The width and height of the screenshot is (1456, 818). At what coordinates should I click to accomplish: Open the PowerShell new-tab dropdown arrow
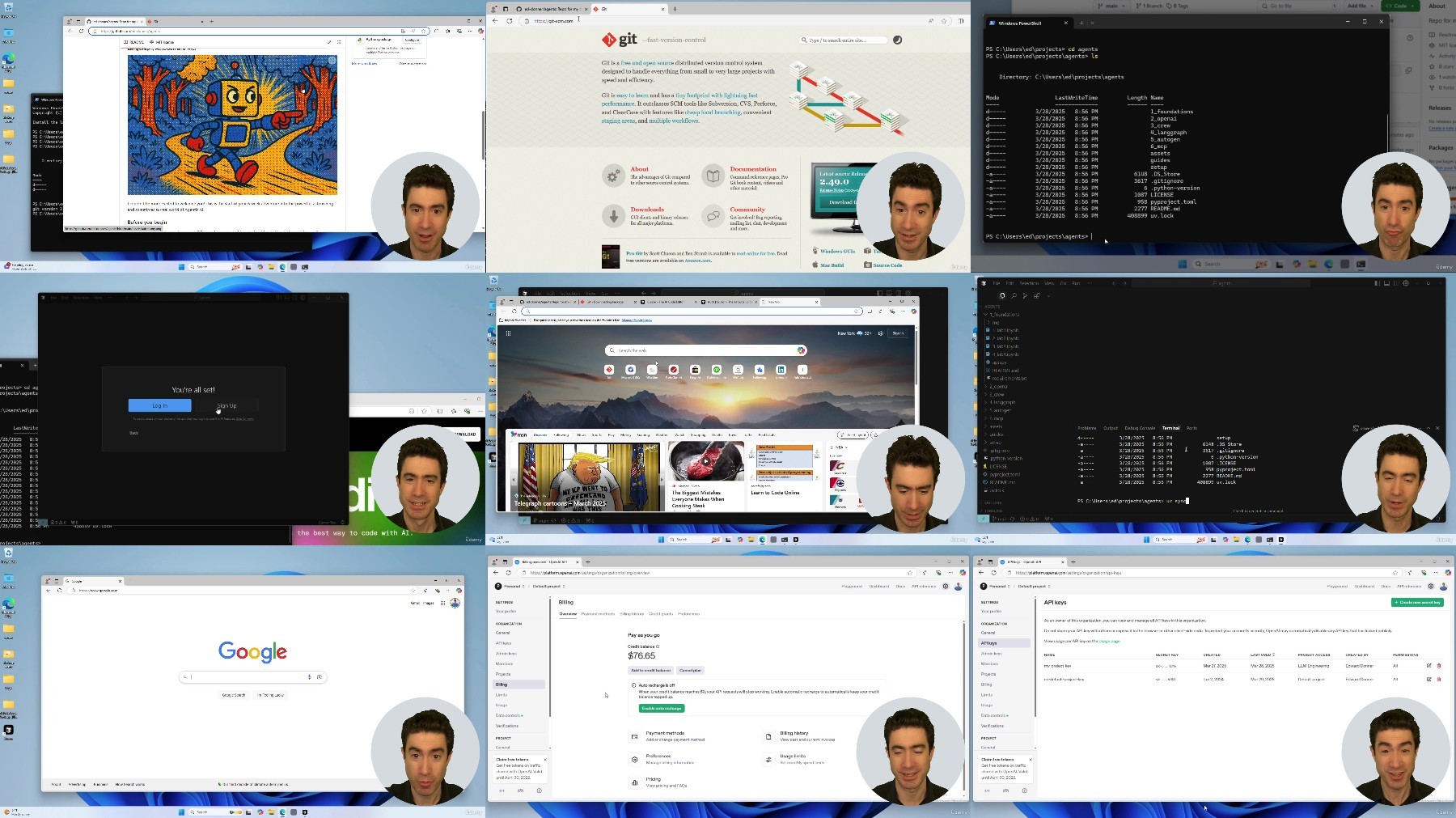[x=1092, y=23]
